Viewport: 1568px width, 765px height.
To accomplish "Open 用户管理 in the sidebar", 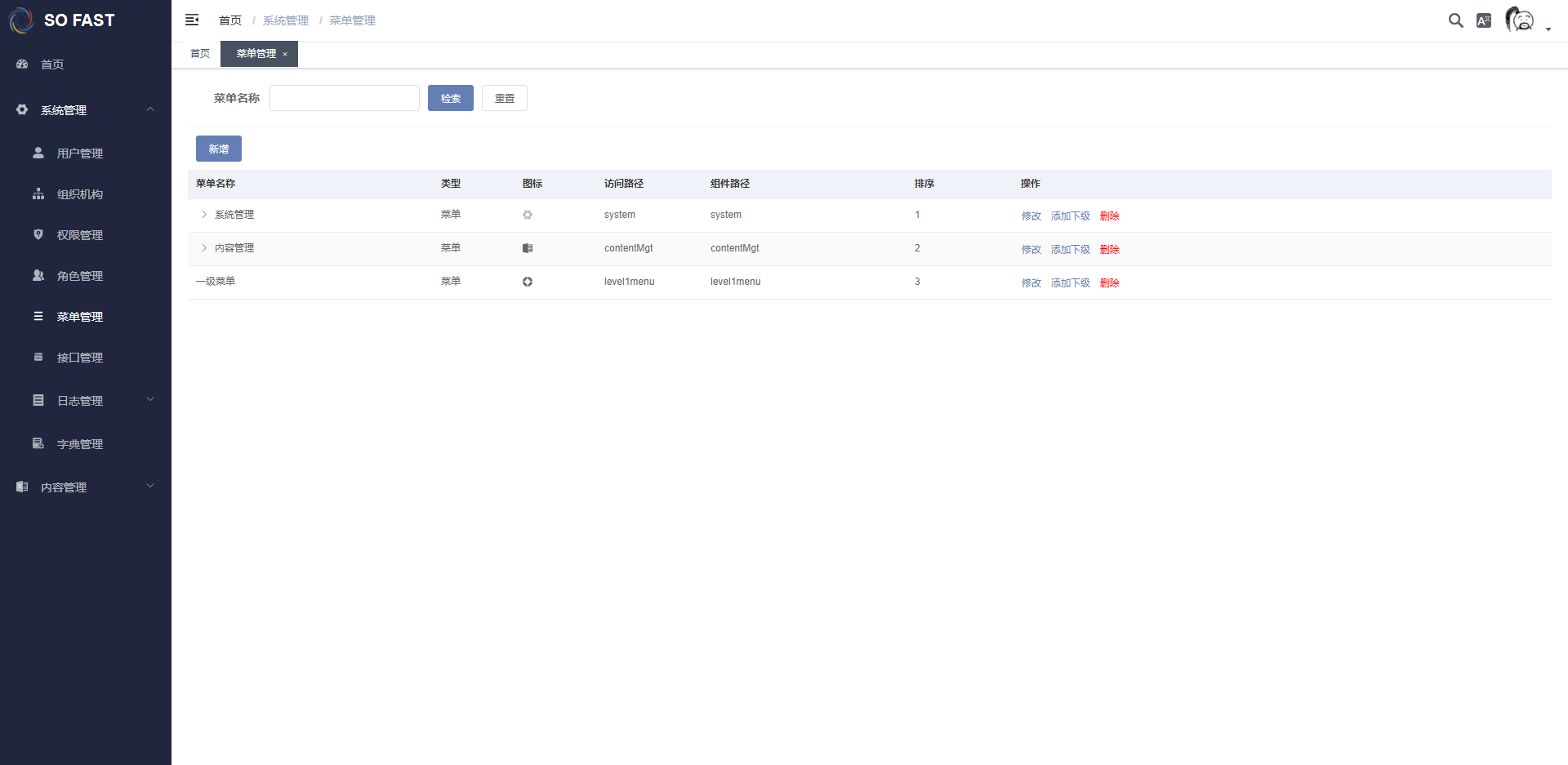I will 79,153.
